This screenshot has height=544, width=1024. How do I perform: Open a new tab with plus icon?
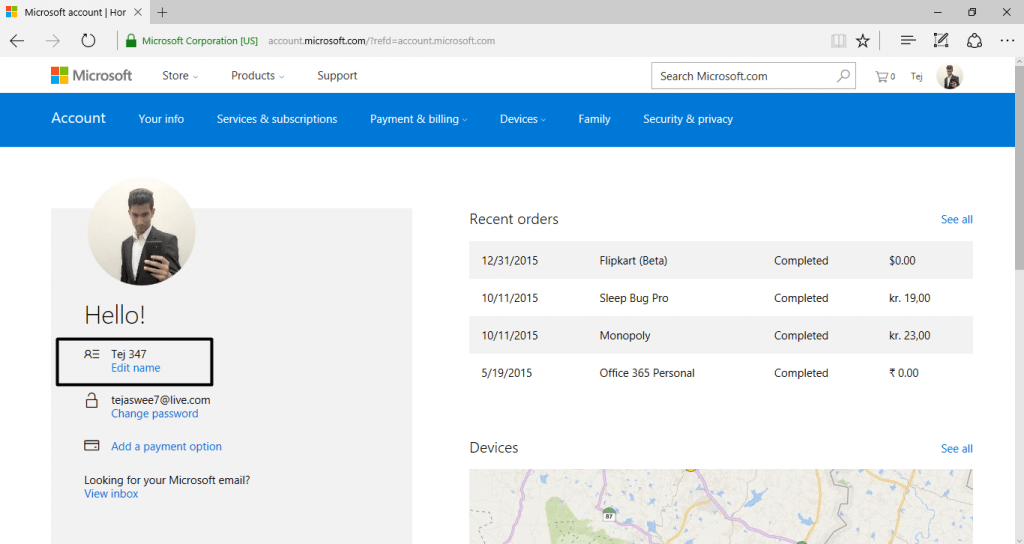tap(162, 12)
